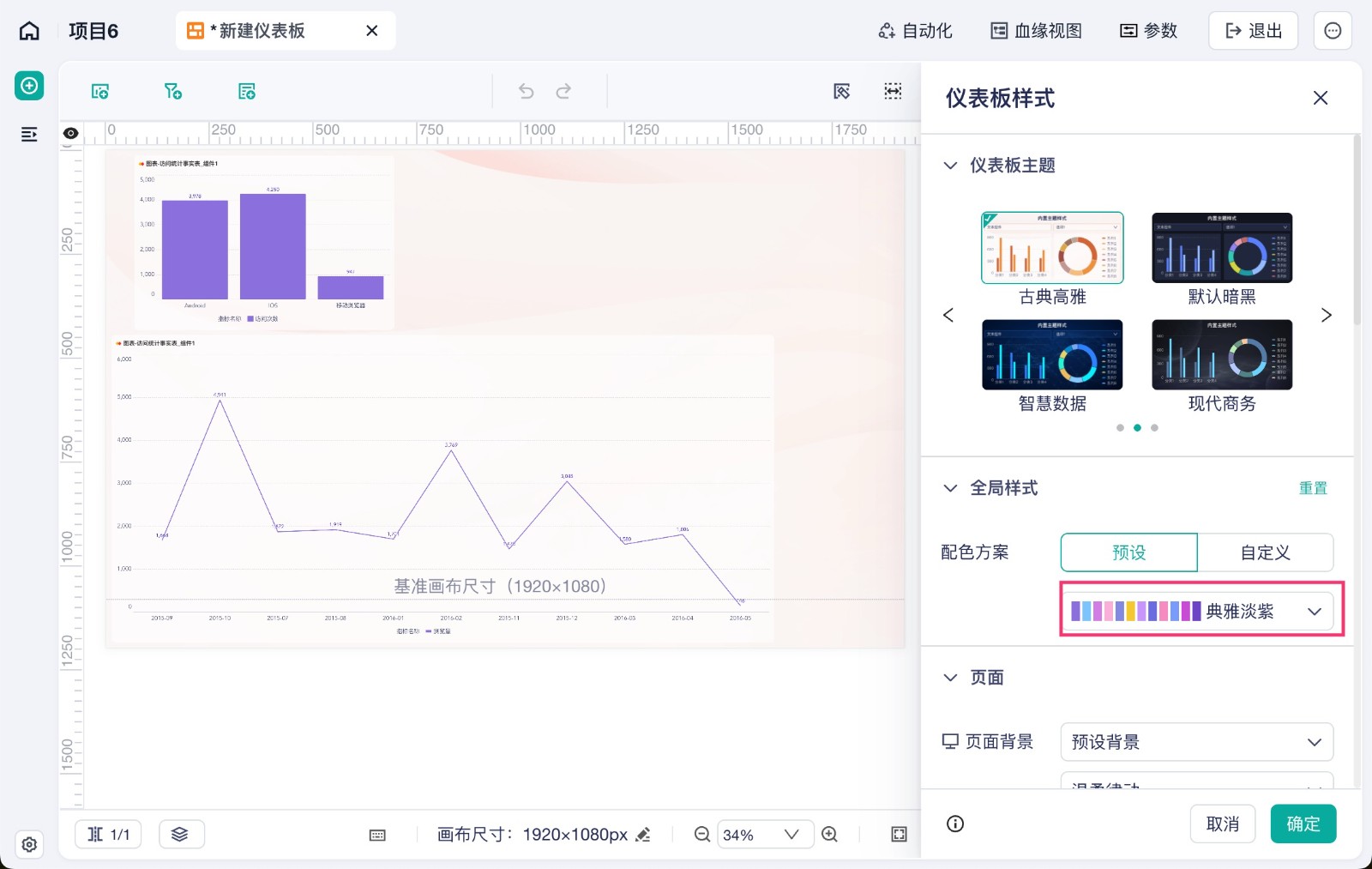Go to the home icon
The image size is (1372, 869).
point(29,31)
